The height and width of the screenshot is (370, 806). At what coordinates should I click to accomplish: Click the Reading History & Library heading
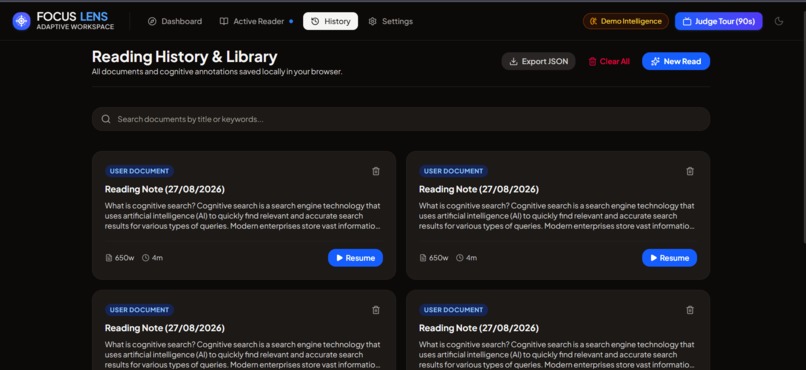(185, 57)
